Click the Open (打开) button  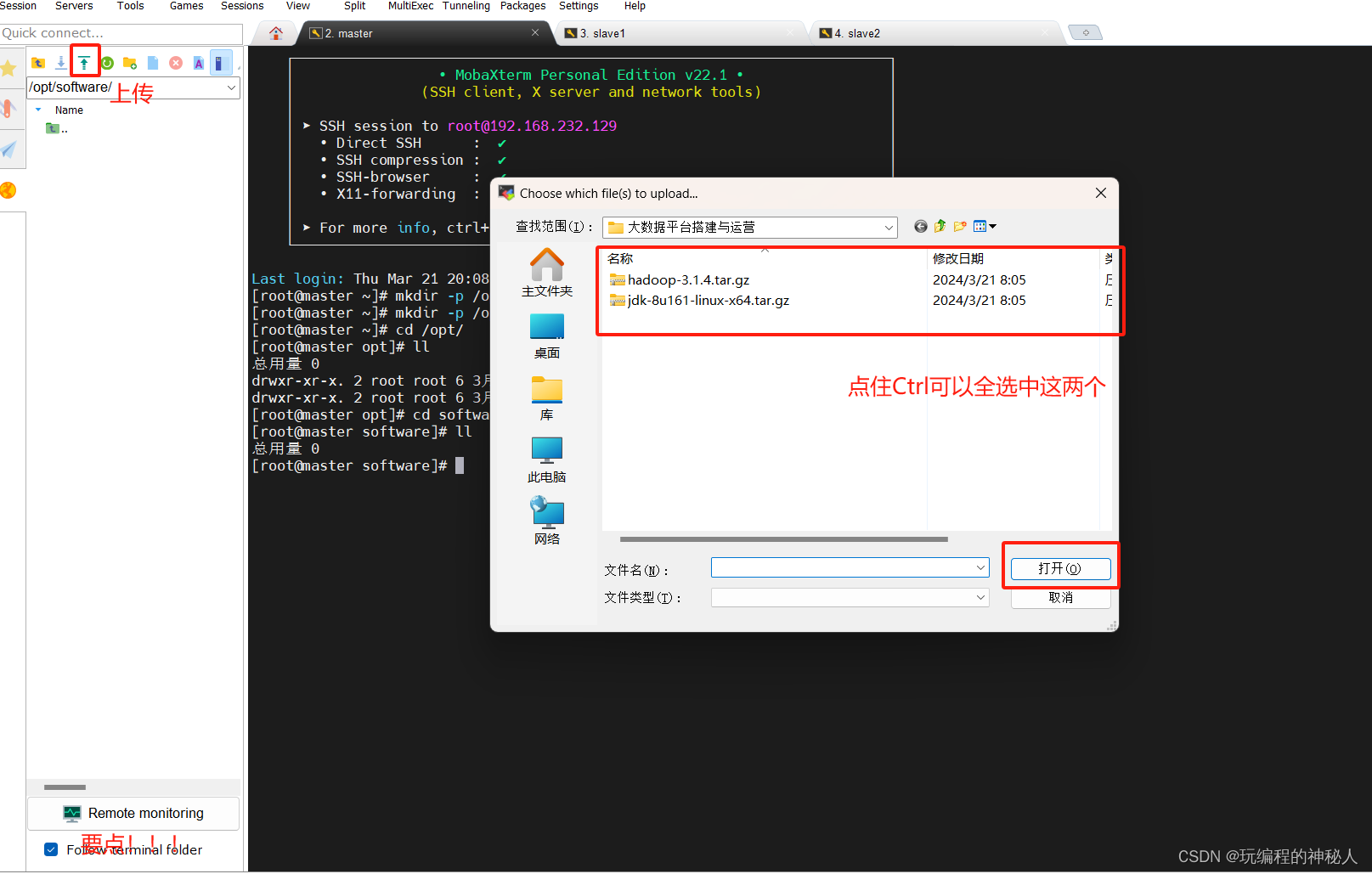click(x=1060, y=568)
